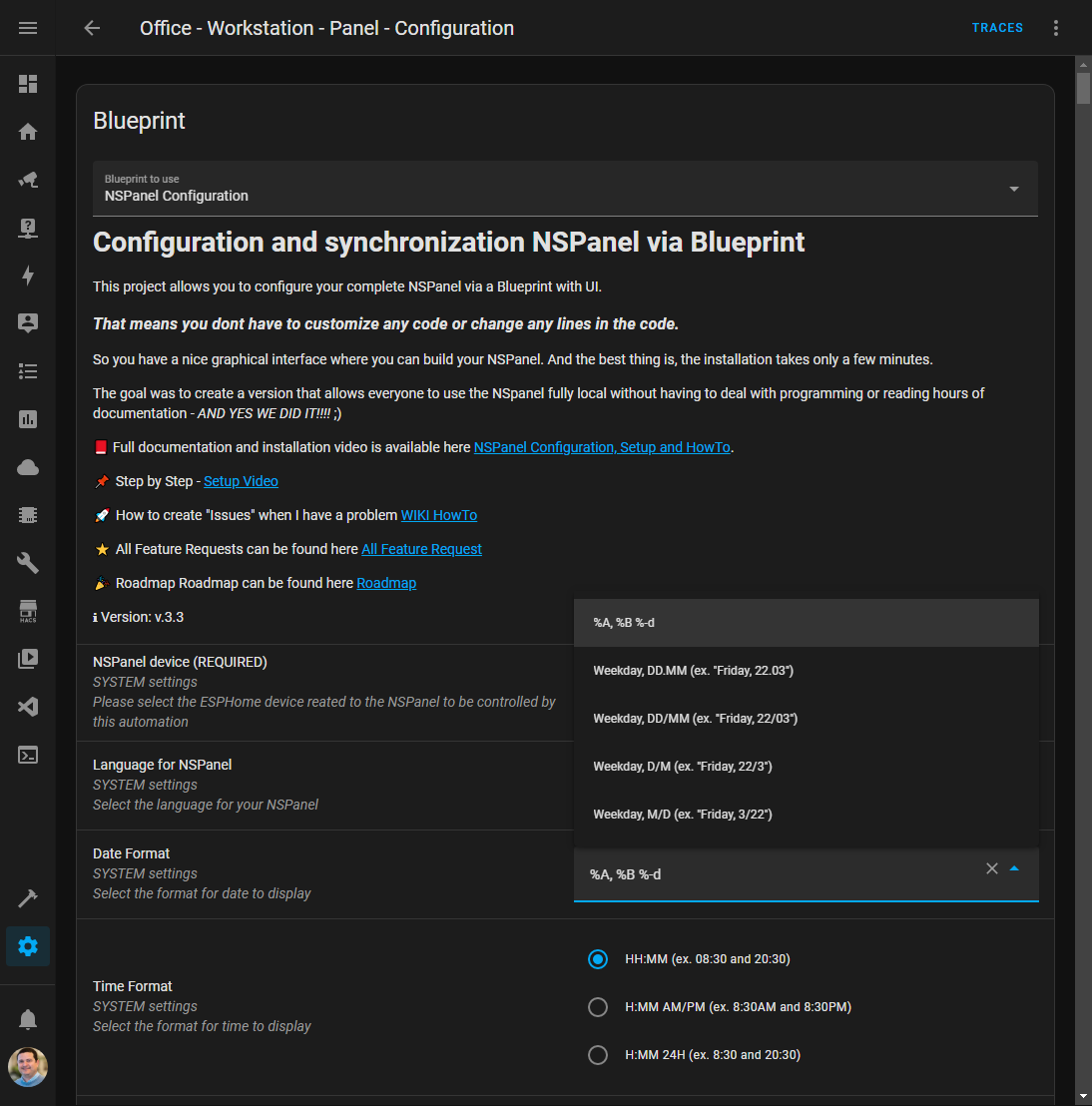Click the Logbook speech bubble icon
The image size is (1092, 1106).
(27, 322)
